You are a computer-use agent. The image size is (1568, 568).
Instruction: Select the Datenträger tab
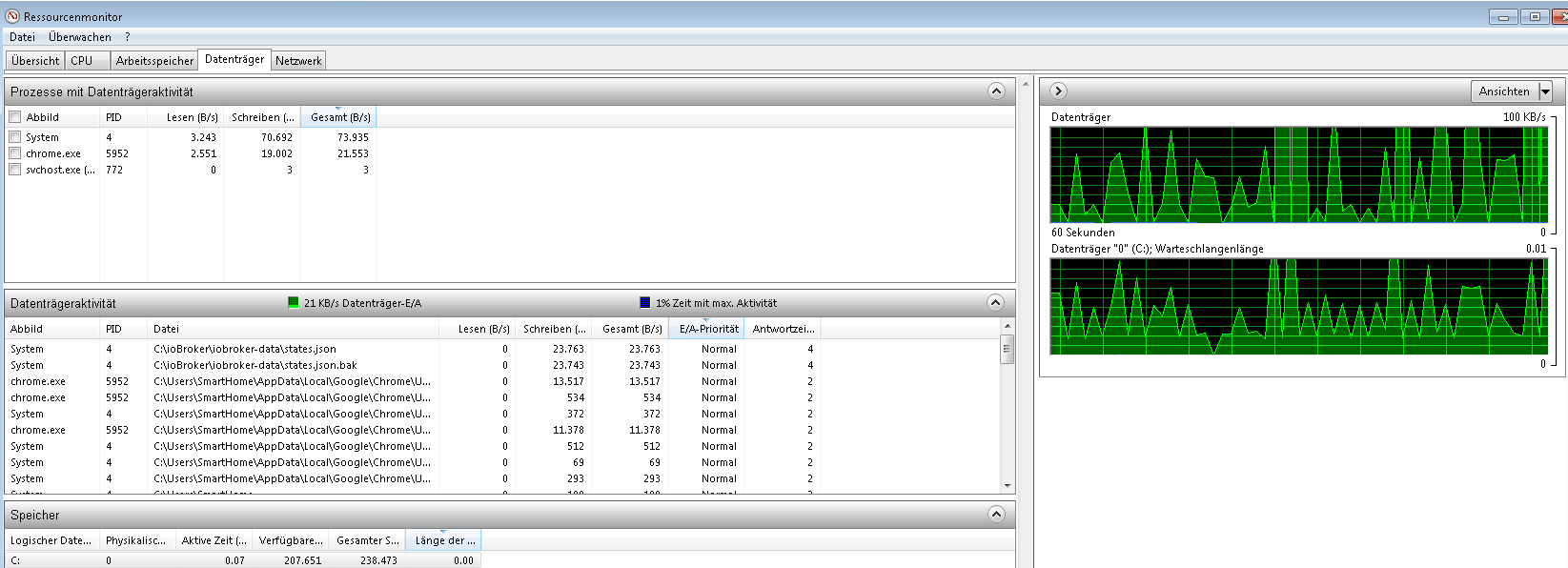(234, 59)
